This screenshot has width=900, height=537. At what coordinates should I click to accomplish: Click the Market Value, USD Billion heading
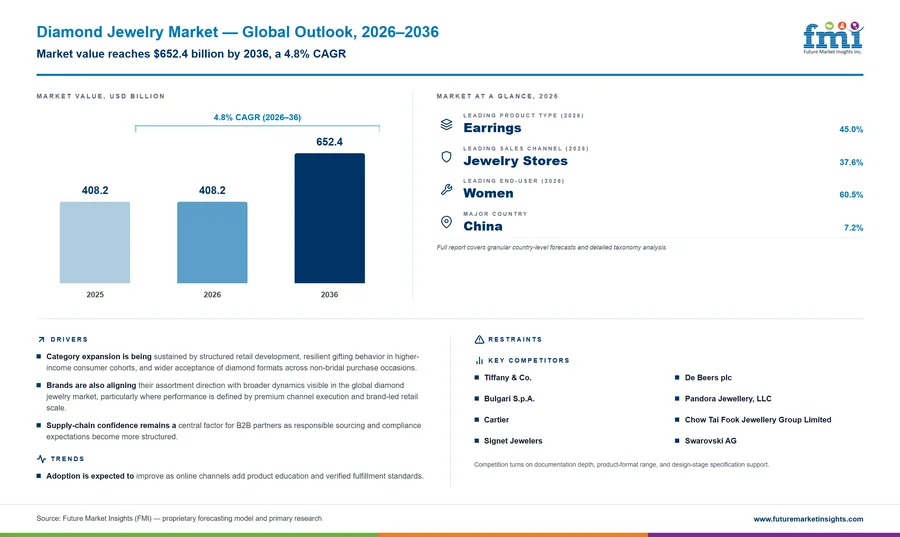[101, 96]
